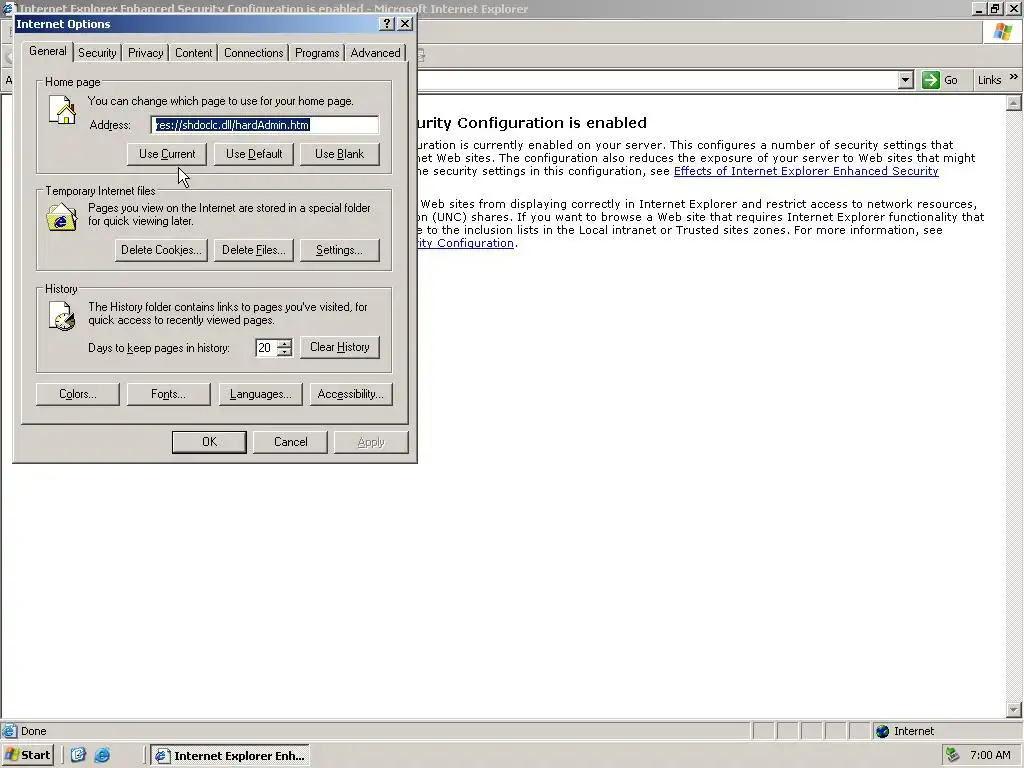The width and height of the screenshot is (1024, 768).
Task: Select the Connections tab
Action: 253,53
